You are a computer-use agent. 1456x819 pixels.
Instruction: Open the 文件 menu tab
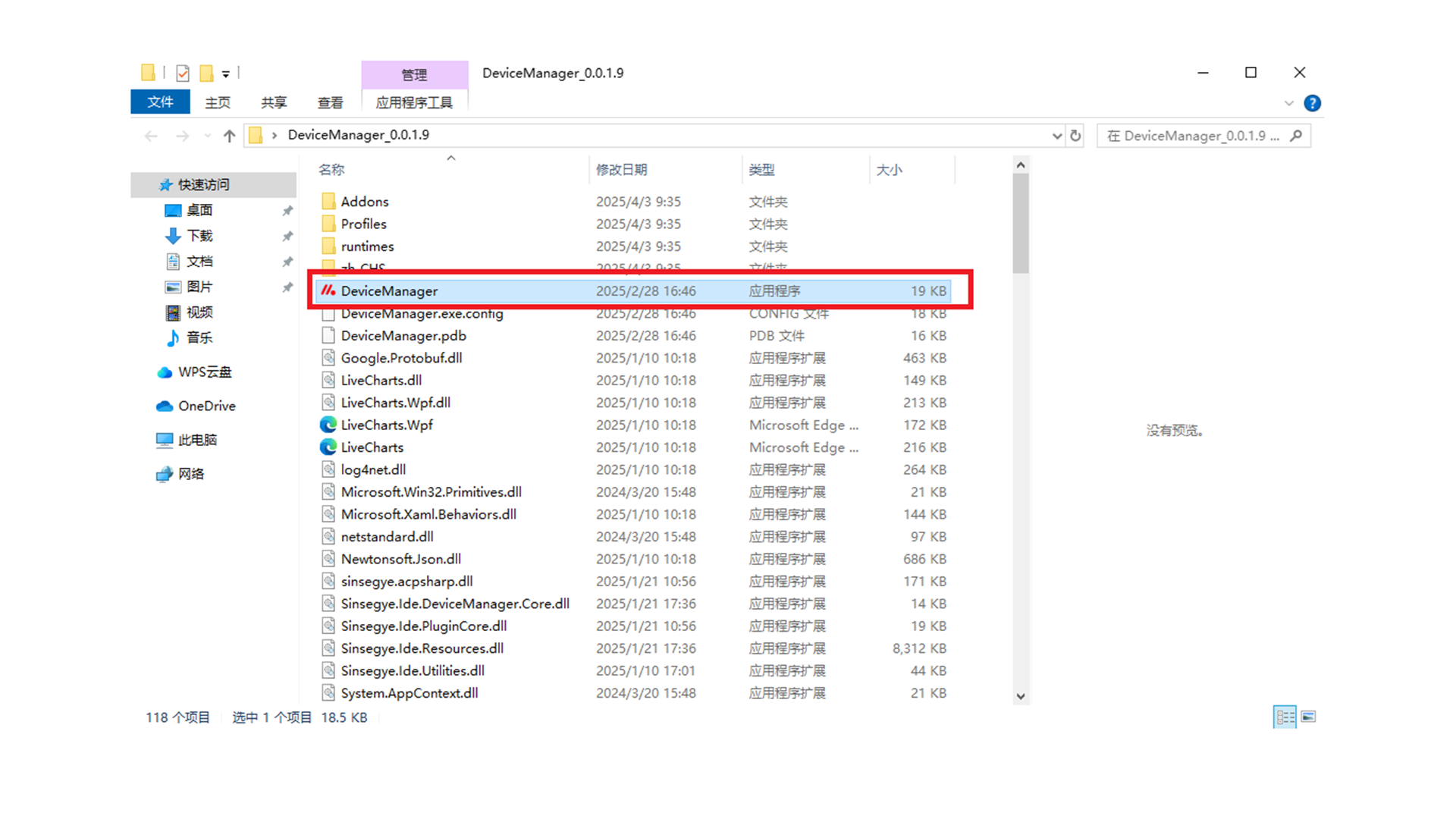[x=160, y=102]
